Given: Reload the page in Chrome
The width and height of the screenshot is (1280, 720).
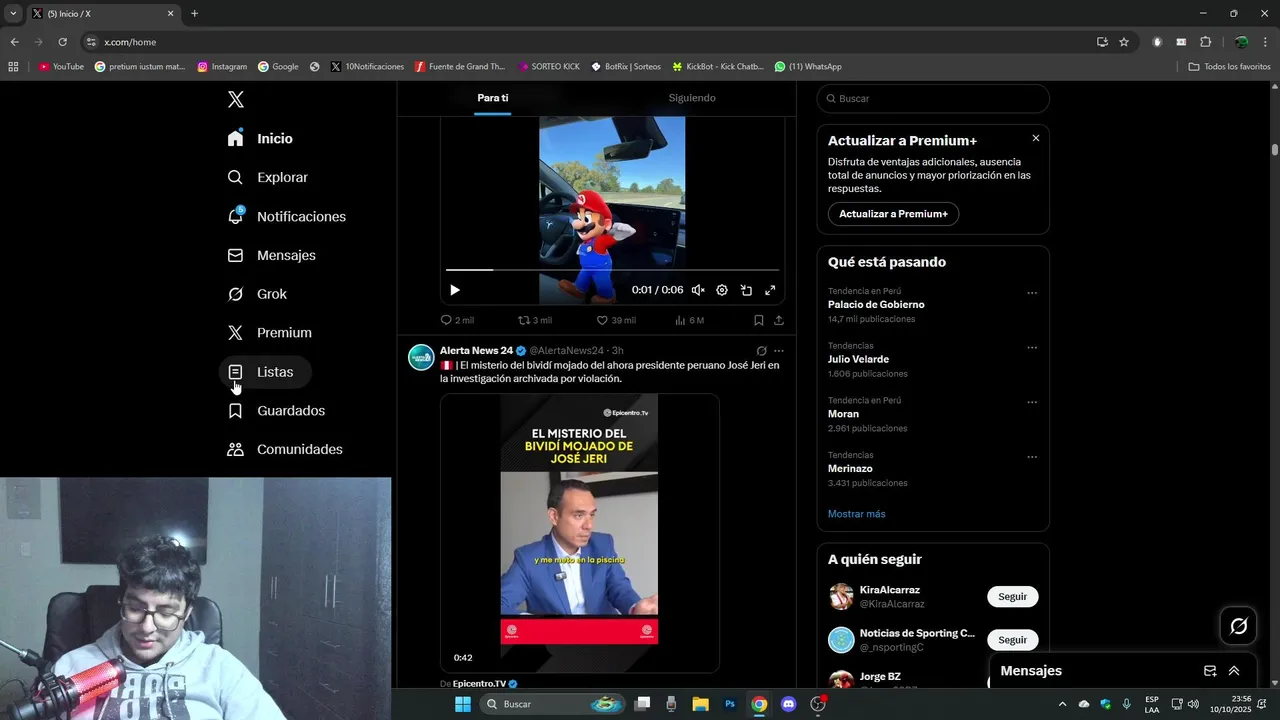Looking at the screenshot, I should (x=62, y=42).
